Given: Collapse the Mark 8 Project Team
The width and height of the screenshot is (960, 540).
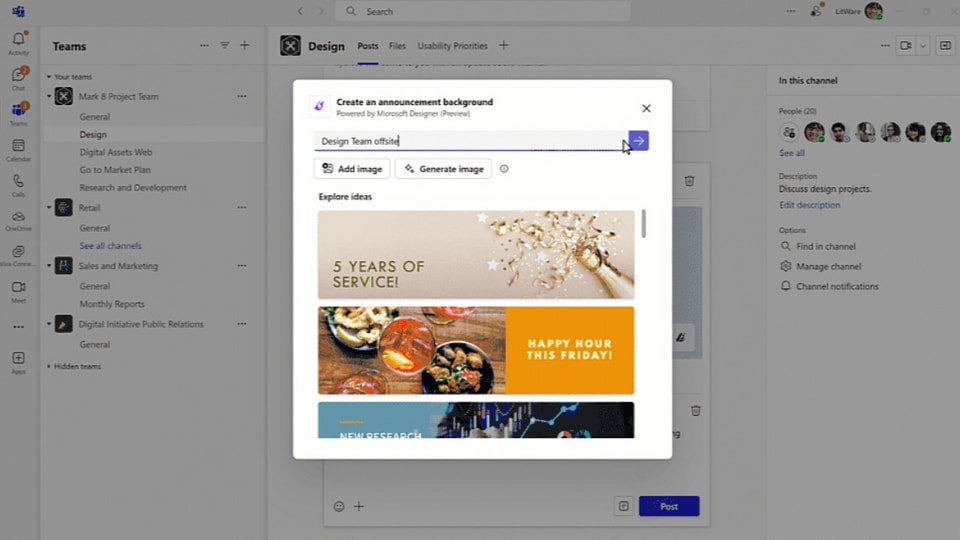Looking at the screenshot, I should (x=49, y=96).
